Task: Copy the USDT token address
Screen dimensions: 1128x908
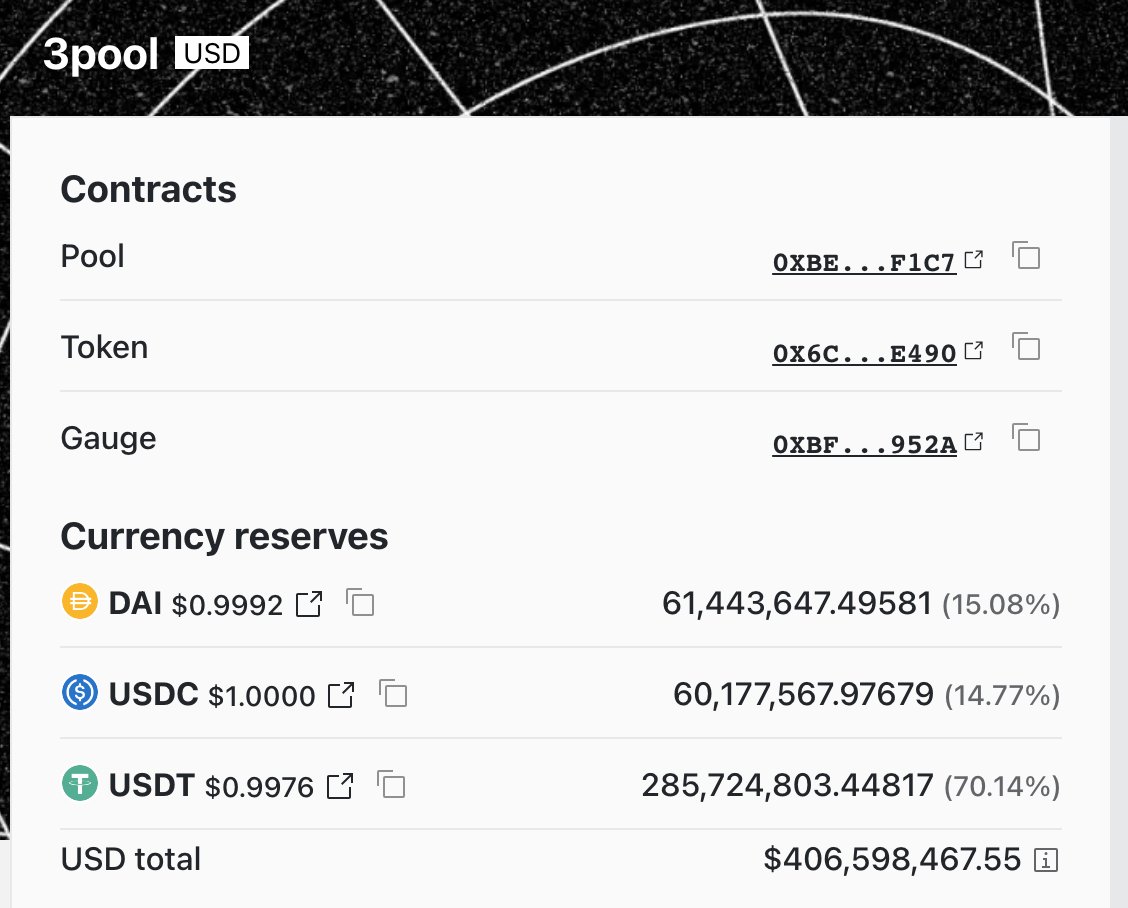Action: click(x=391, y=784)
